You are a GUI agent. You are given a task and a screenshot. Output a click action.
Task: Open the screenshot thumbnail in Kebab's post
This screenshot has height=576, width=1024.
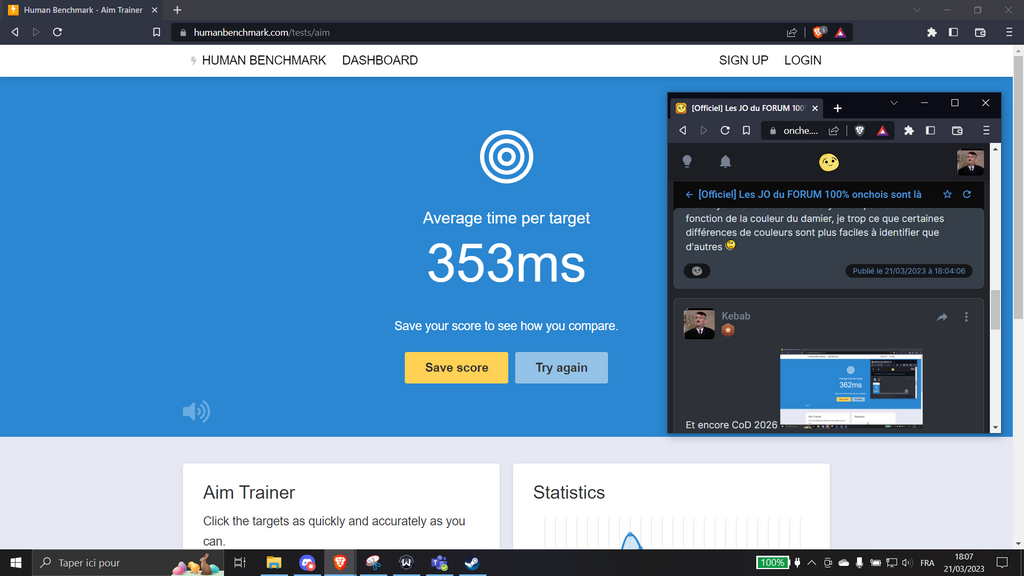[x=850, y=387]
